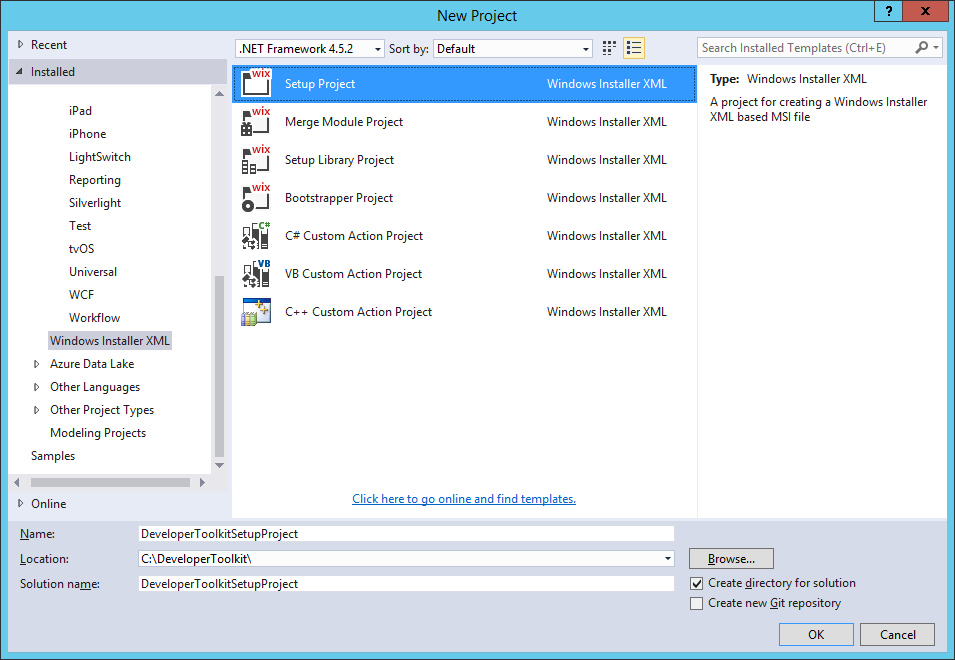This screenshot has width=955, height=660.
Task: Select the C++ Custom Action Project icon
Action: 257,312
